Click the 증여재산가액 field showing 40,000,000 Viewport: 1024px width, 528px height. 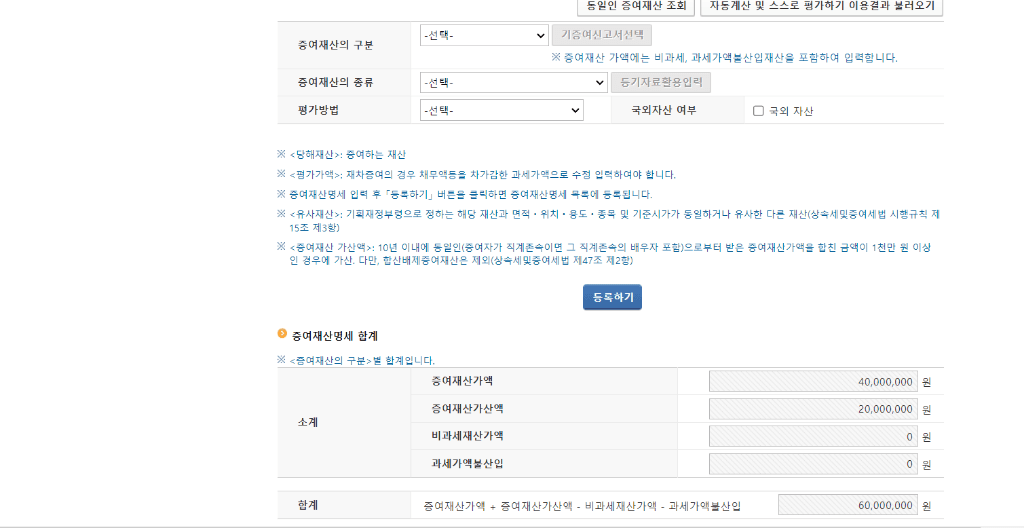tap(812, 381)
